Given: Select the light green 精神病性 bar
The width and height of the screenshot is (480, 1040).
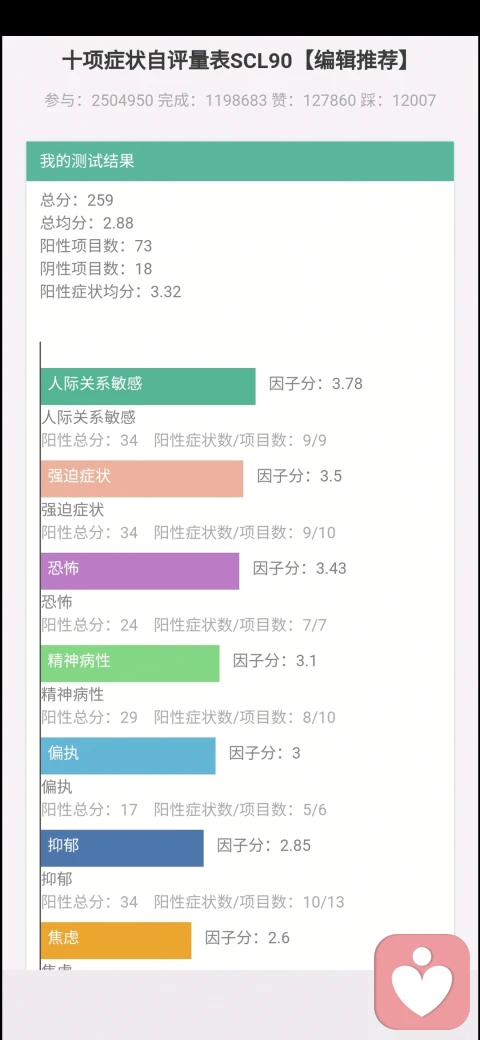Looking at the screenshot, I should point(130,663).
